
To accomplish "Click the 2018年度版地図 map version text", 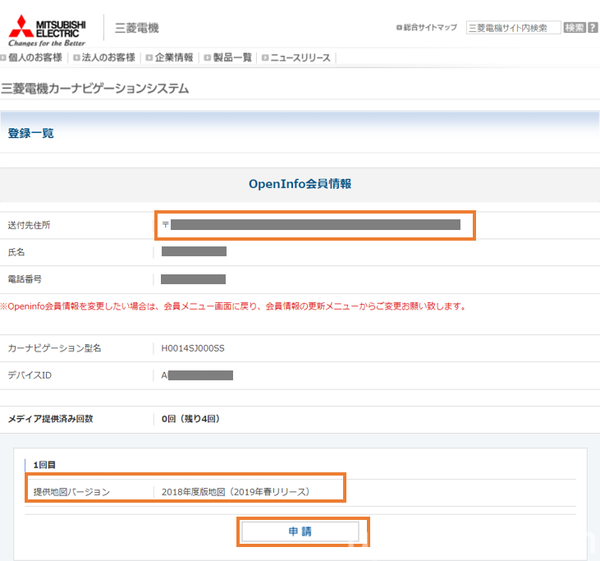I will pyautogui.click(x=236, y=491).
